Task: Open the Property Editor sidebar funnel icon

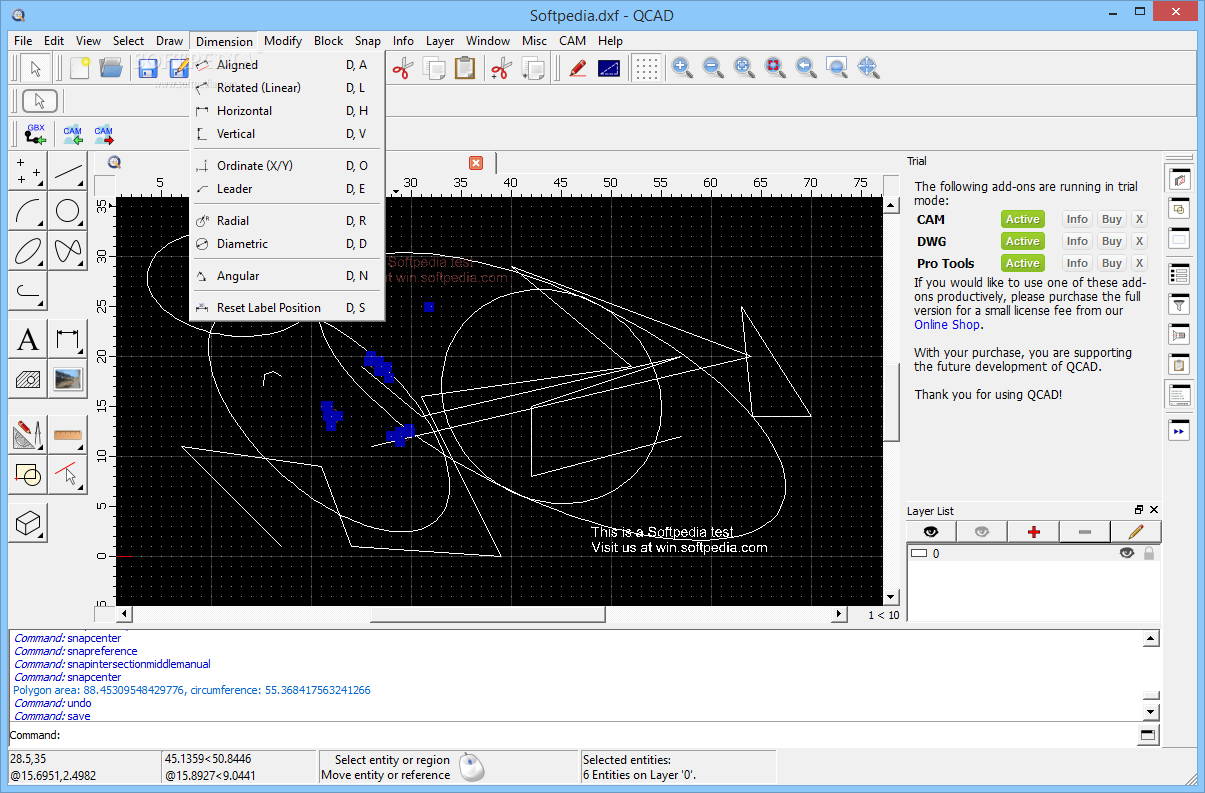Action: point(1179,304)
